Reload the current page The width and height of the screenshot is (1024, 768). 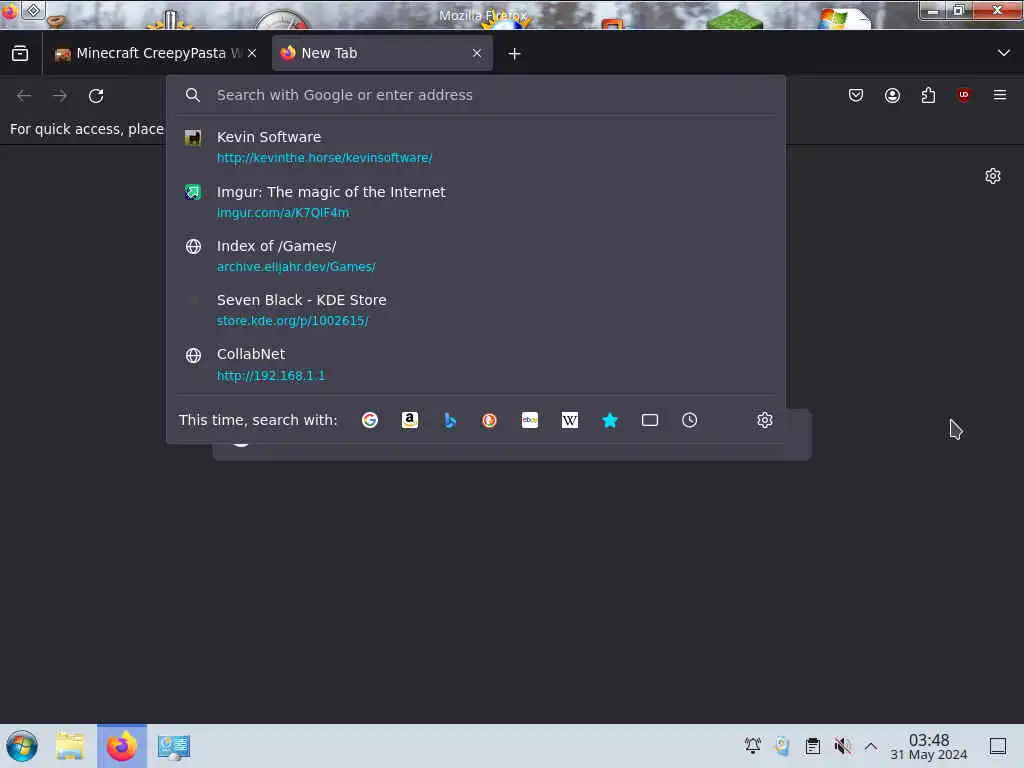coord(96,96)
